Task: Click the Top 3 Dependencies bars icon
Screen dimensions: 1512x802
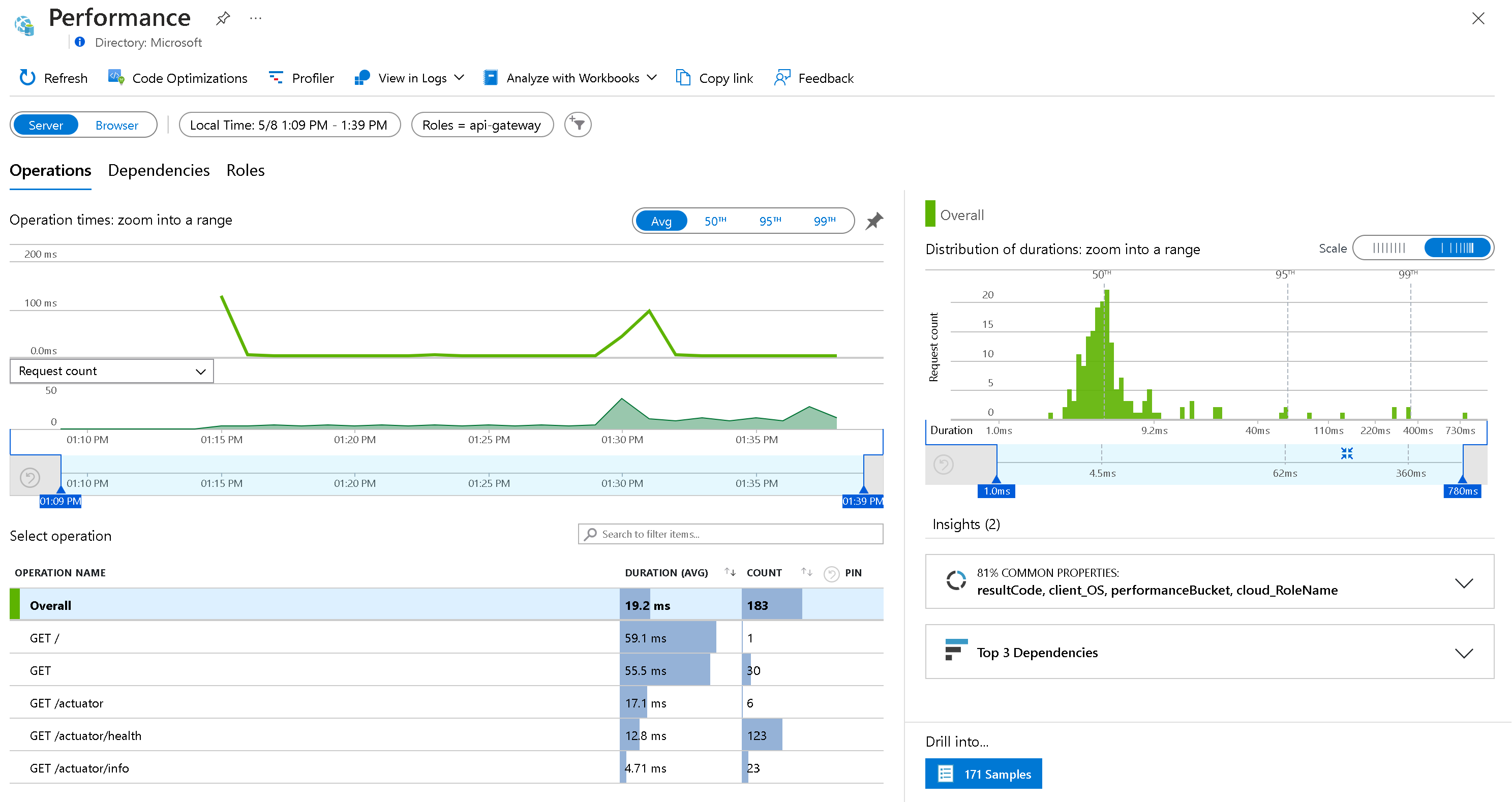Action: (956, 650)
